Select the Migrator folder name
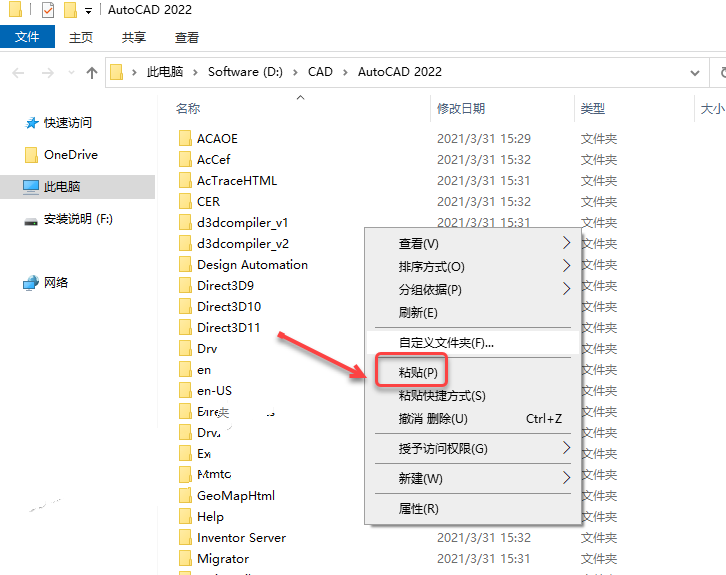The image size is (726, 575). pos(223,559)
